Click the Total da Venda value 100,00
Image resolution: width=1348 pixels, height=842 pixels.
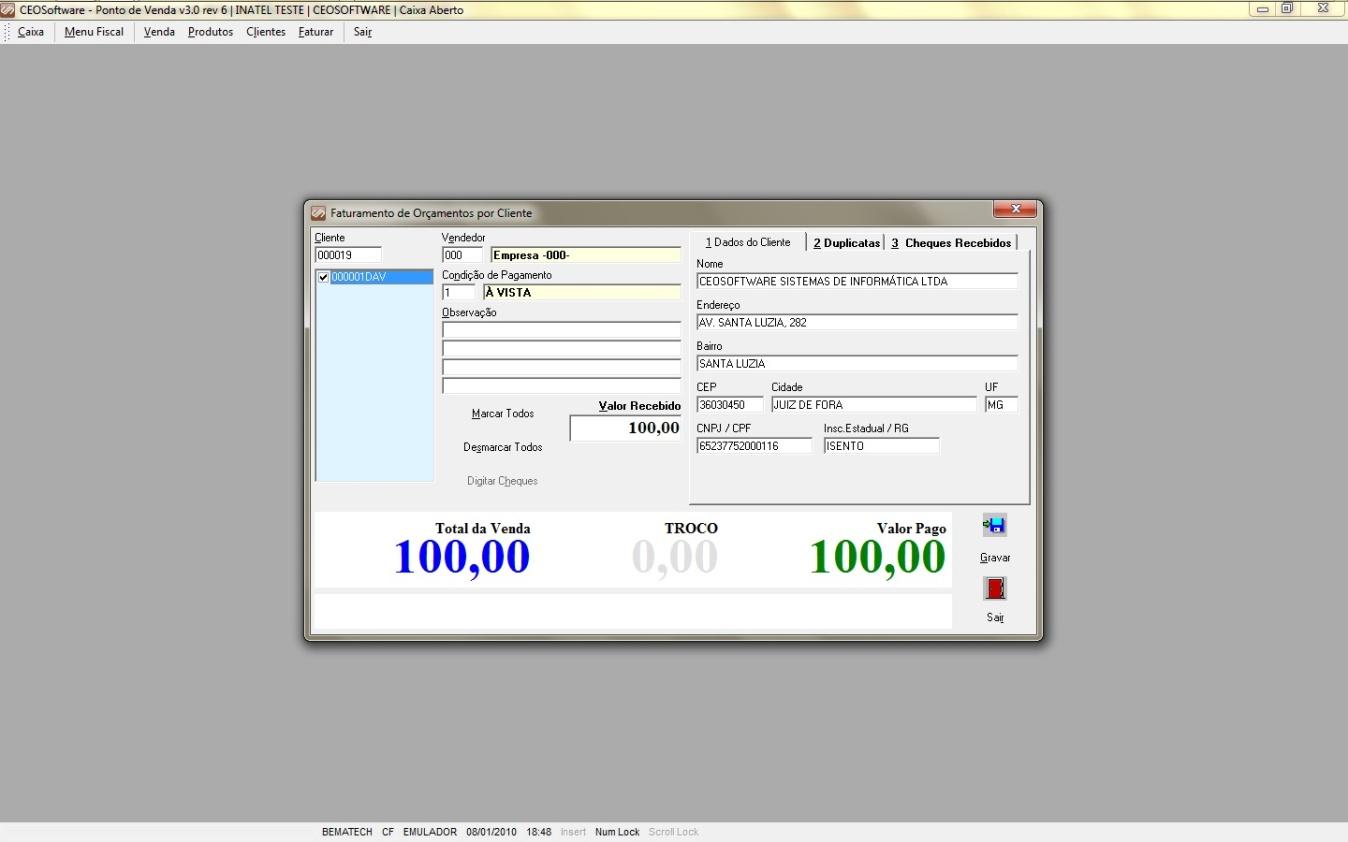(462, 557)
